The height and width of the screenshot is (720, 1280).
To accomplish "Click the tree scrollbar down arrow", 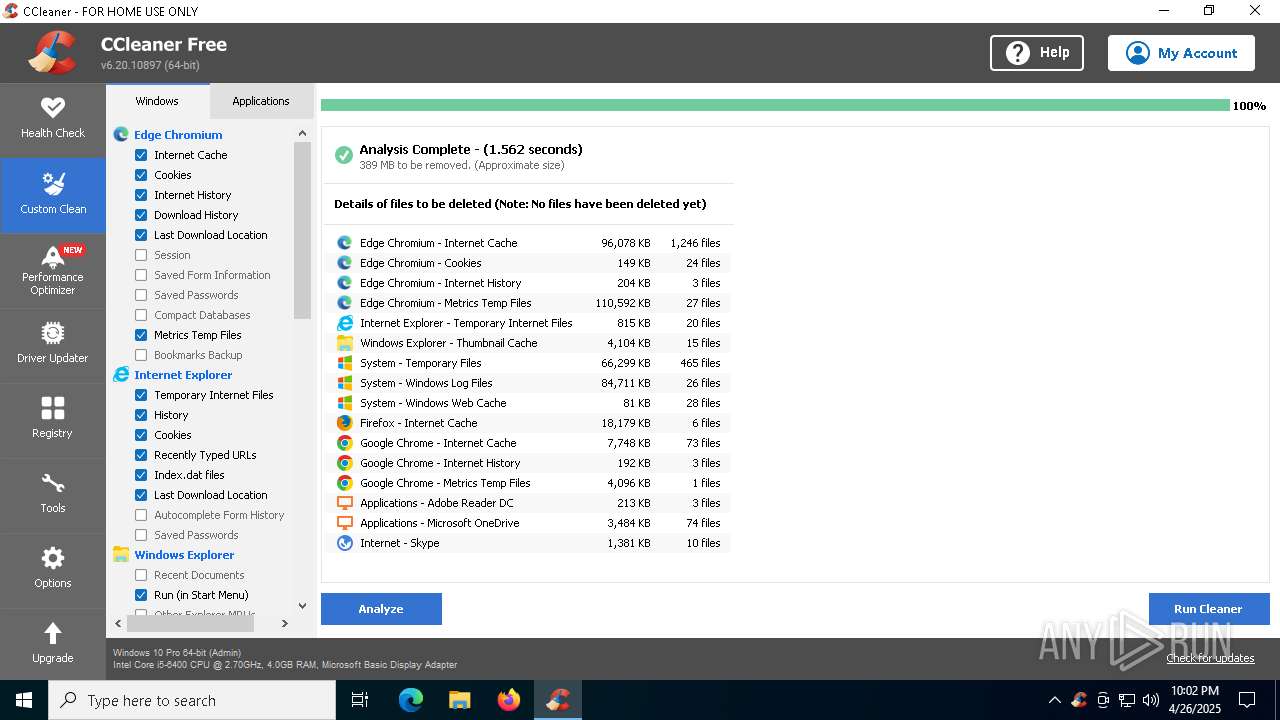I will [x=302, y=606].
